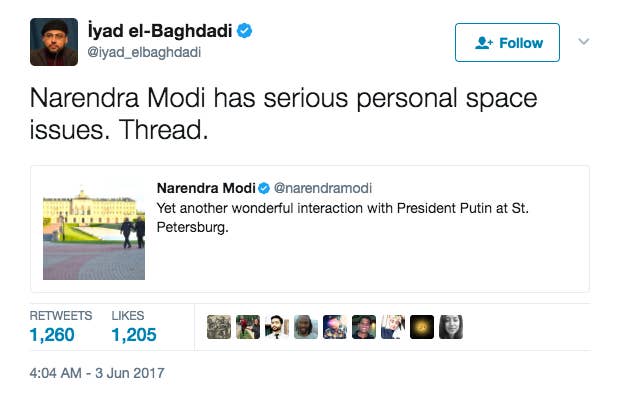The image size is (620, 394).
Task: Open the 4:04 AM - 3 Jun 2017 timestamp
Action: pyautogui.click(x=97, y=373)
